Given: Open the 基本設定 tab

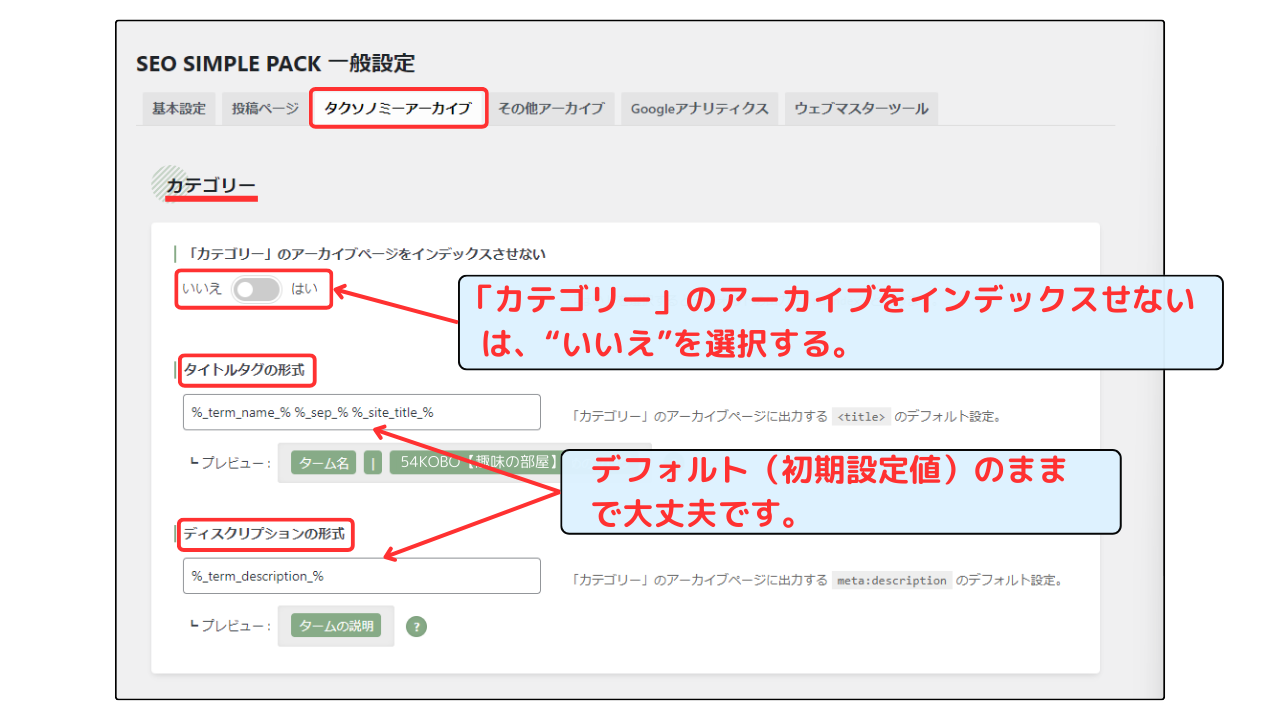Looking at the screenshot, I should click(178, 109).
